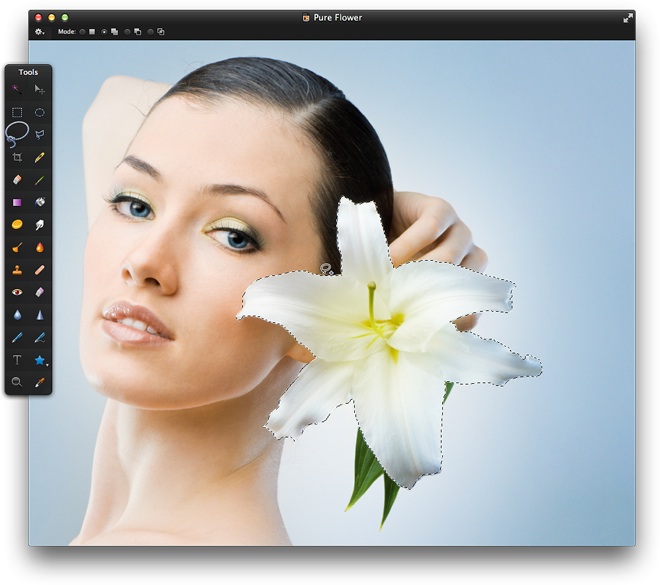This screenshot has height=585, width=660.
Task: Activate the Crop tool
Action: pyautogui.click(x=17, y=157)
